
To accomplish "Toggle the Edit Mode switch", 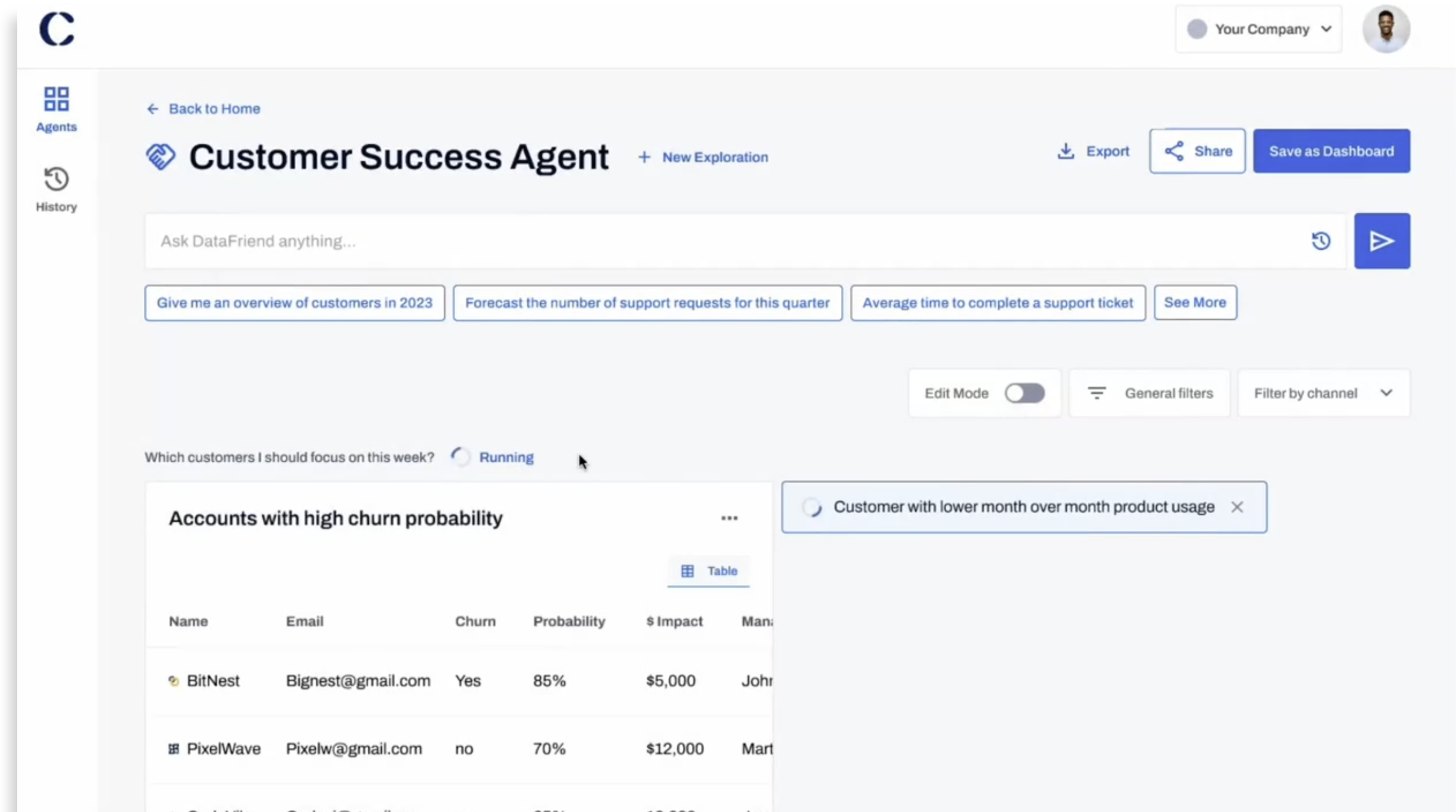I will (1024, 393).
